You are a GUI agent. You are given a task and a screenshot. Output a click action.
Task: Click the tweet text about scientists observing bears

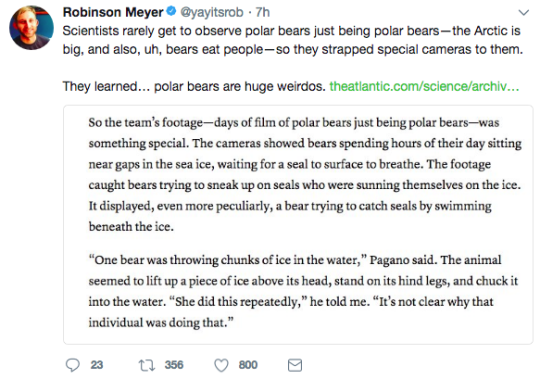293,40
